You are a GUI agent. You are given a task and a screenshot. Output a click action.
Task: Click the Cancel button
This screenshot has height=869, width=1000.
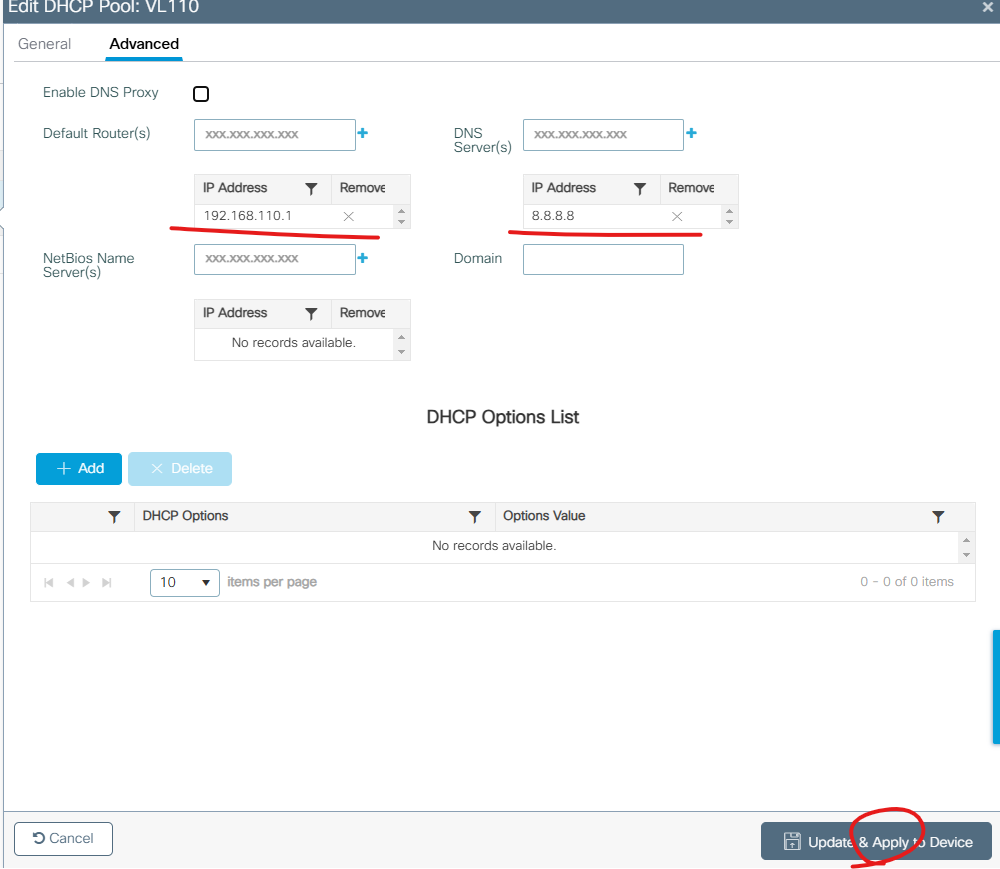tap(63, 838)
